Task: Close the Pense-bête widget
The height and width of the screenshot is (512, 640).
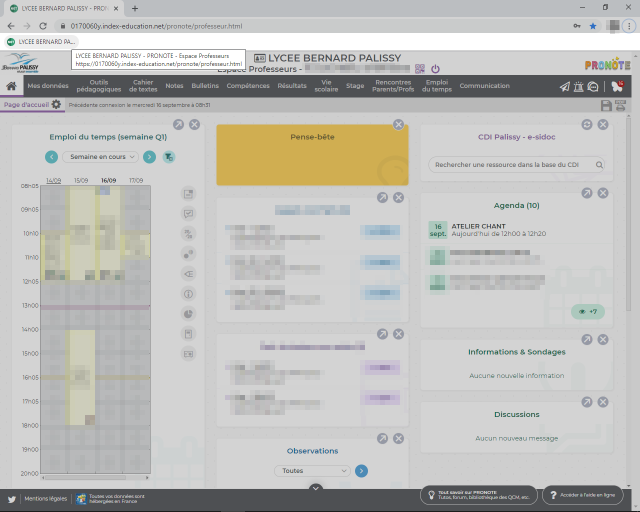Action: [x=398, y=125]
